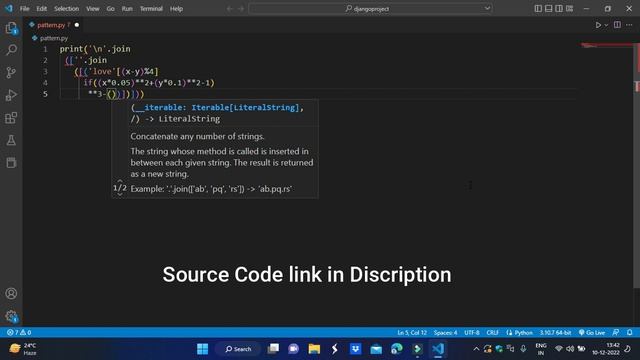Viewport: 640px width, 360px height.
Task: Open the Source Control view
Action: [x=11, y=73]
